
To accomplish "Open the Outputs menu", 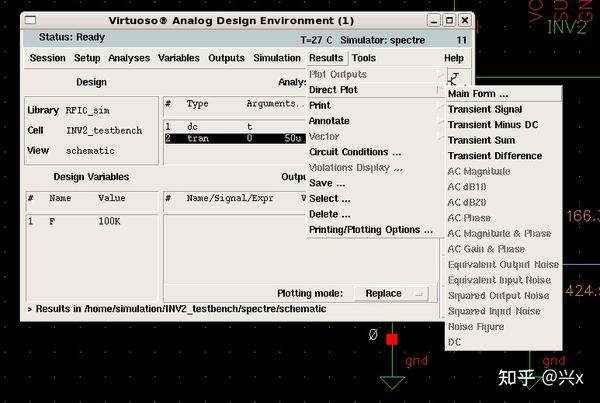I will pyautogui.click(x=226, y=58).
